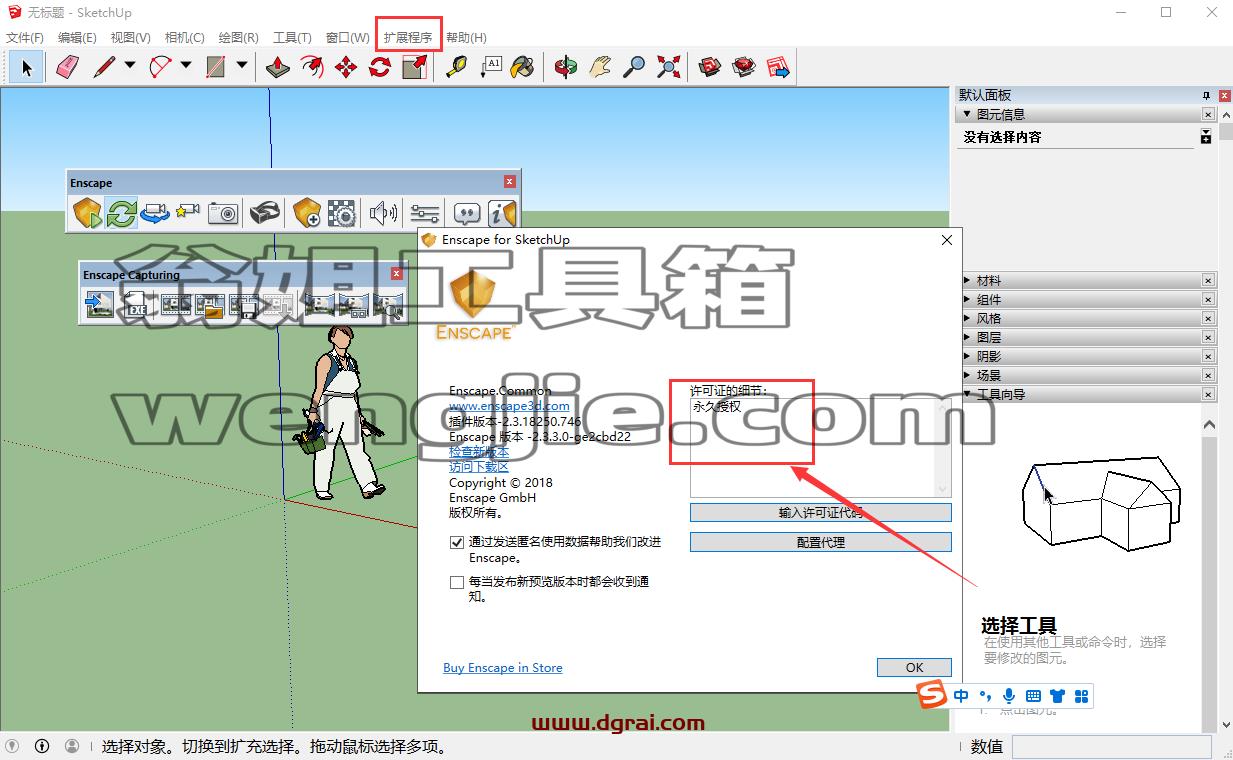Viewport: 1233px width, 760px height.
Task: Choose the pencil Line tool
Action: pyautogui.click(x=104, y=67)
